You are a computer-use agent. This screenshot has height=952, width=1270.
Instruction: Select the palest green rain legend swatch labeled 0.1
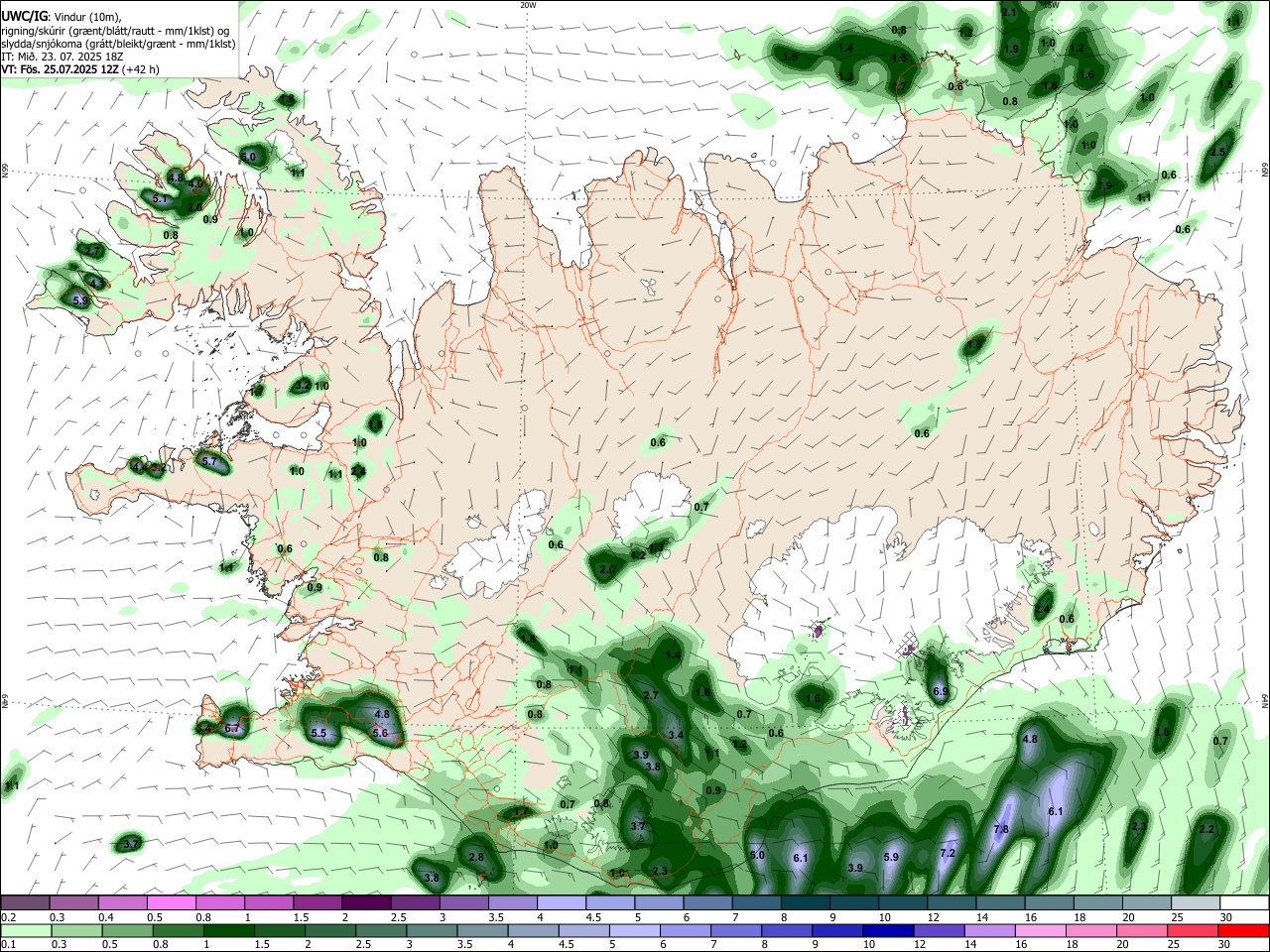tap(27, 931)
